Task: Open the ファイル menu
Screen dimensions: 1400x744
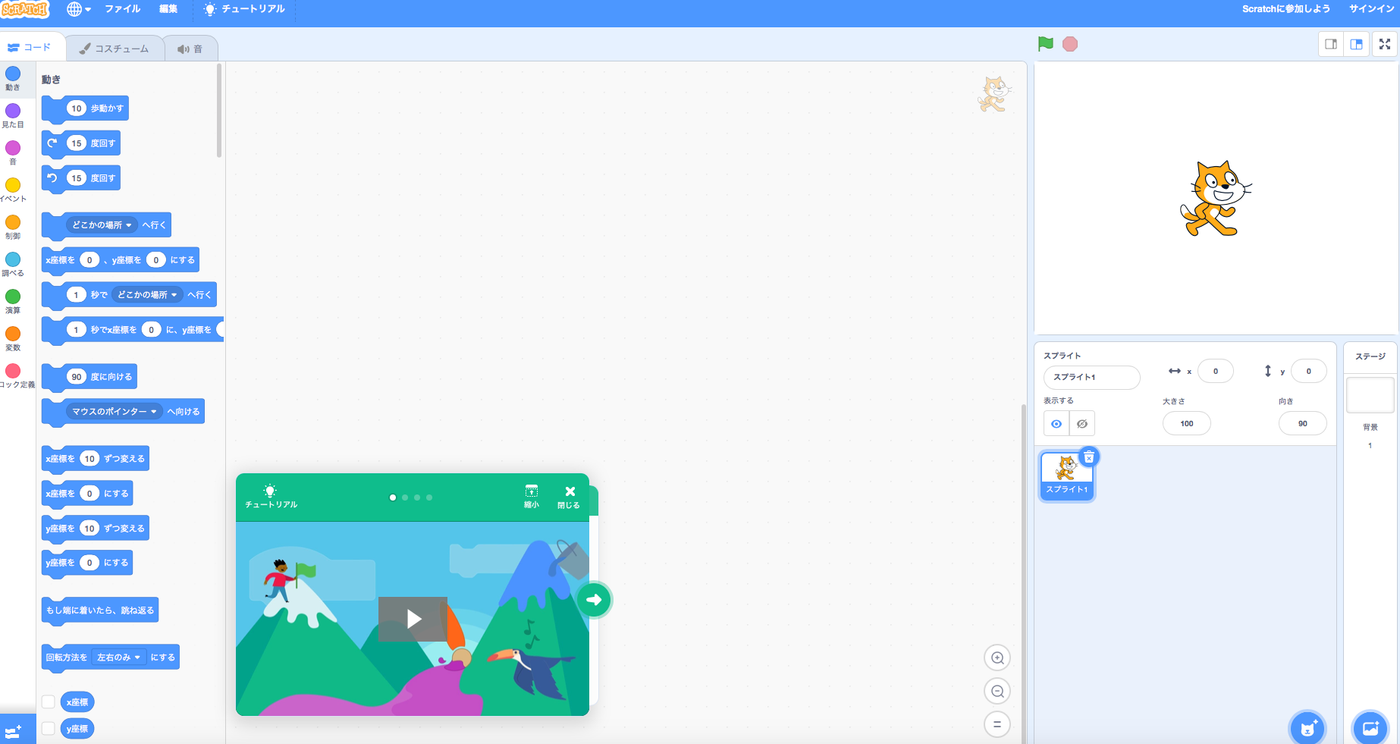Action: 122,9
